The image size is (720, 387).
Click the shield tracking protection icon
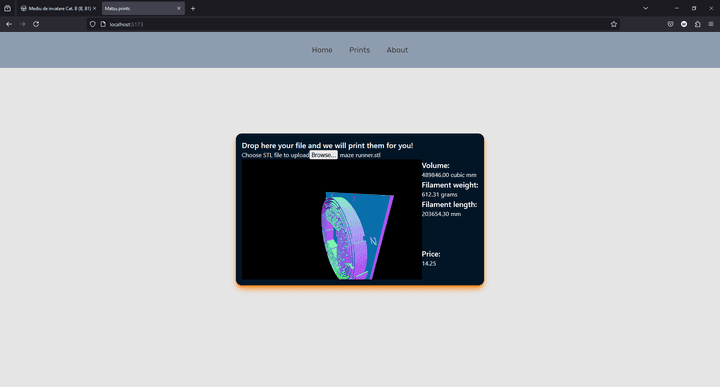point(92,24)
